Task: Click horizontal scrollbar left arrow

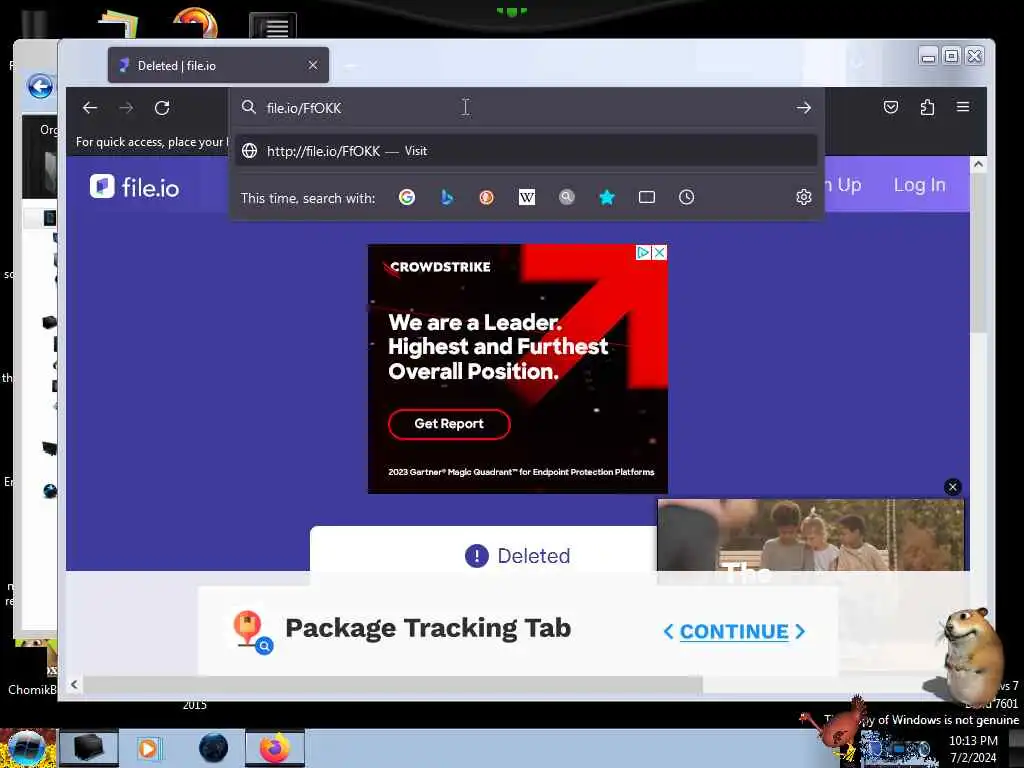Action: pyautogui.click(x=74, y=684)
